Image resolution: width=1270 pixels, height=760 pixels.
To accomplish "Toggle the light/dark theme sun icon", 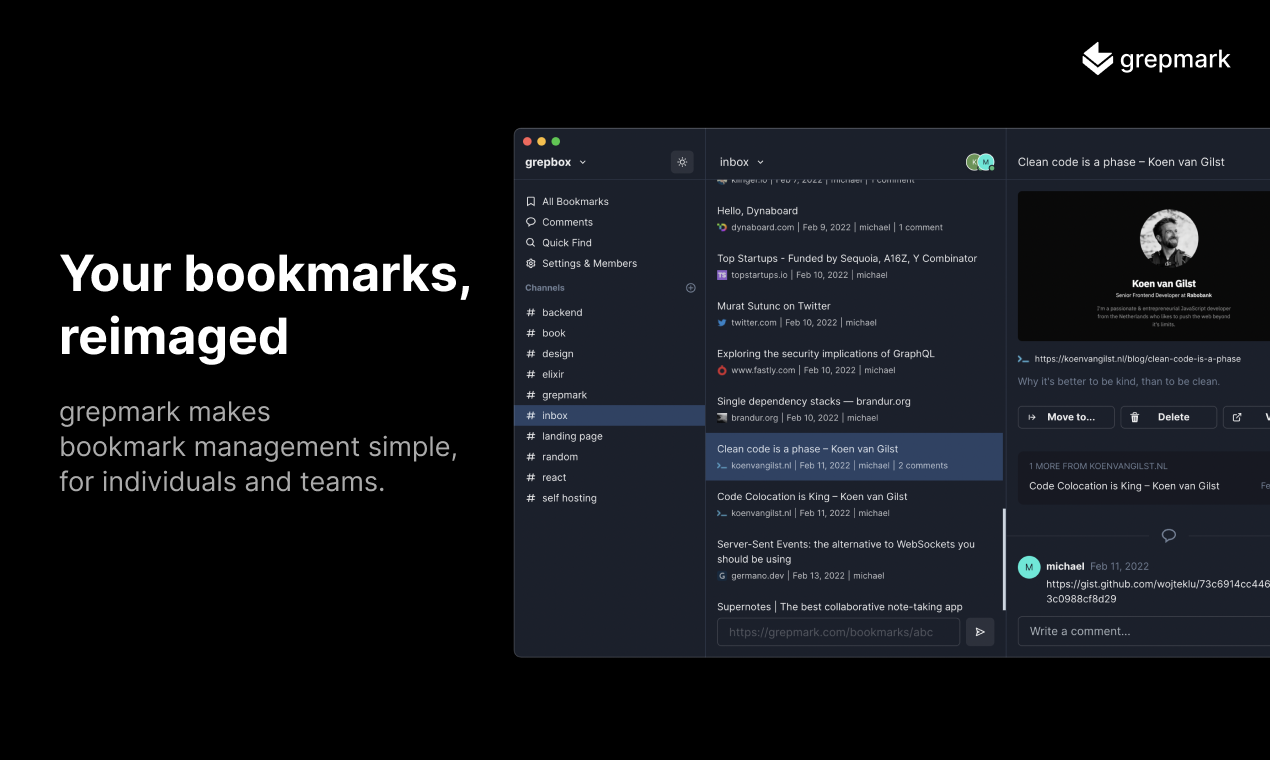I will pos(682,162).
